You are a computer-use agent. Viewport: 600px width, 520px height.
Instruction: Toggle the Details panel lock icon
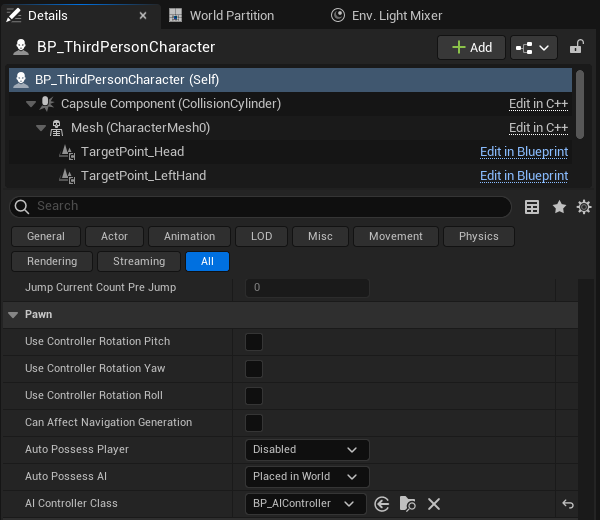click(576, 47)
